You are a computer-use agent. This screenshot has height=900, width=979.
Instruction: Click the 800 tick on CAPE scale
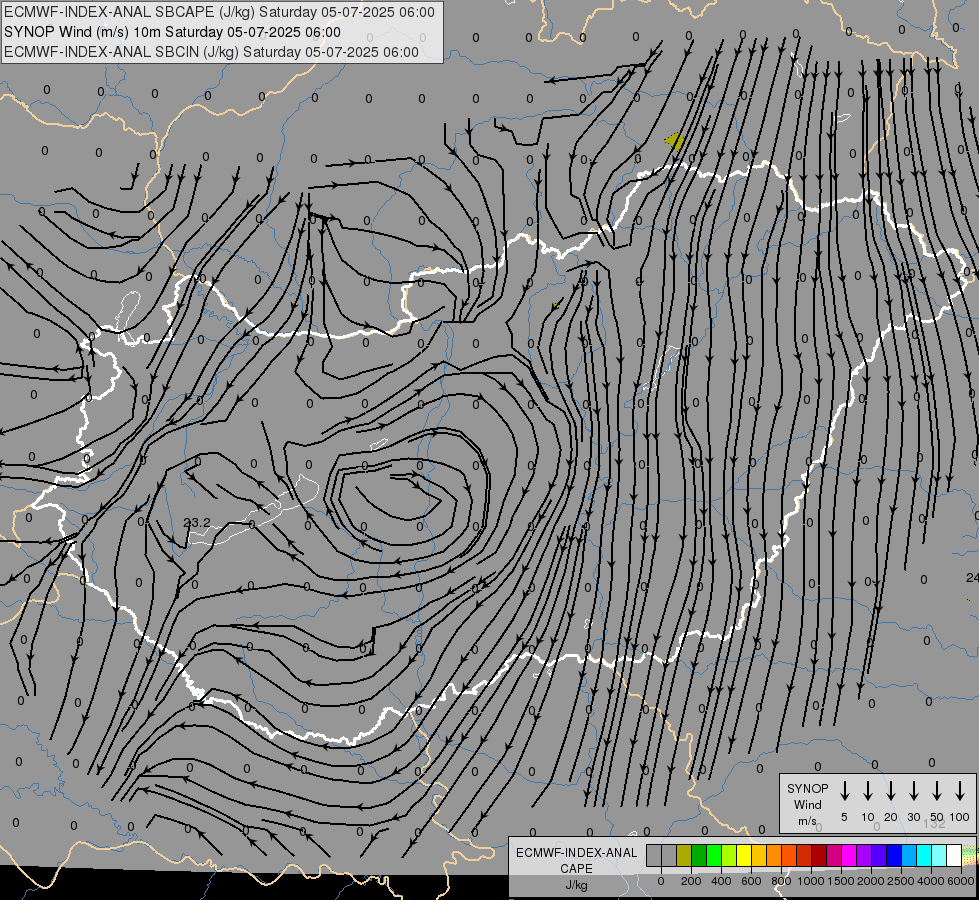[781, 881]
